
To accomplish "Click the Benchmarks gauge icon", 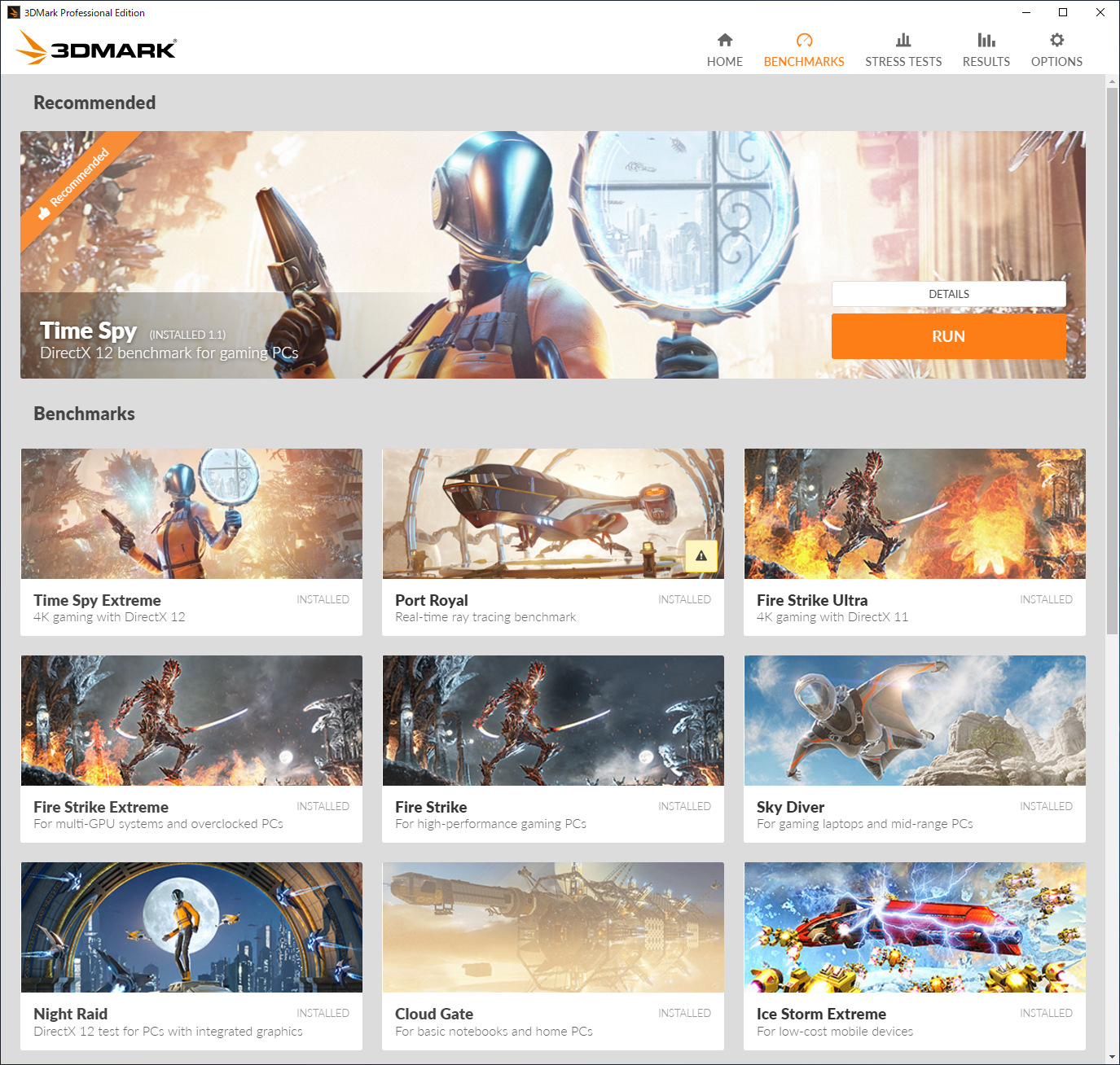I will tap(804, 40).
